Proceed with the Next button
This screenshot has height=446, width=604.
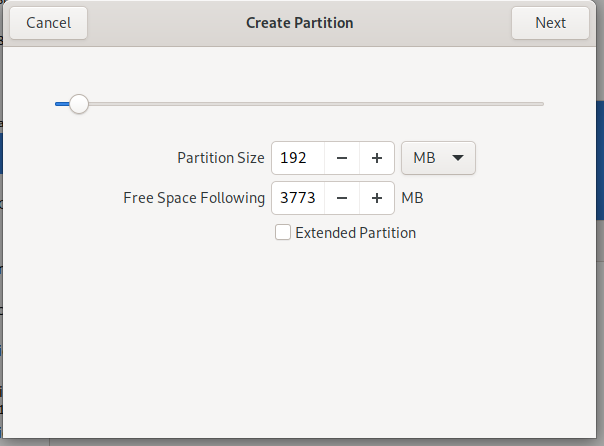click(x=550, y=23)
